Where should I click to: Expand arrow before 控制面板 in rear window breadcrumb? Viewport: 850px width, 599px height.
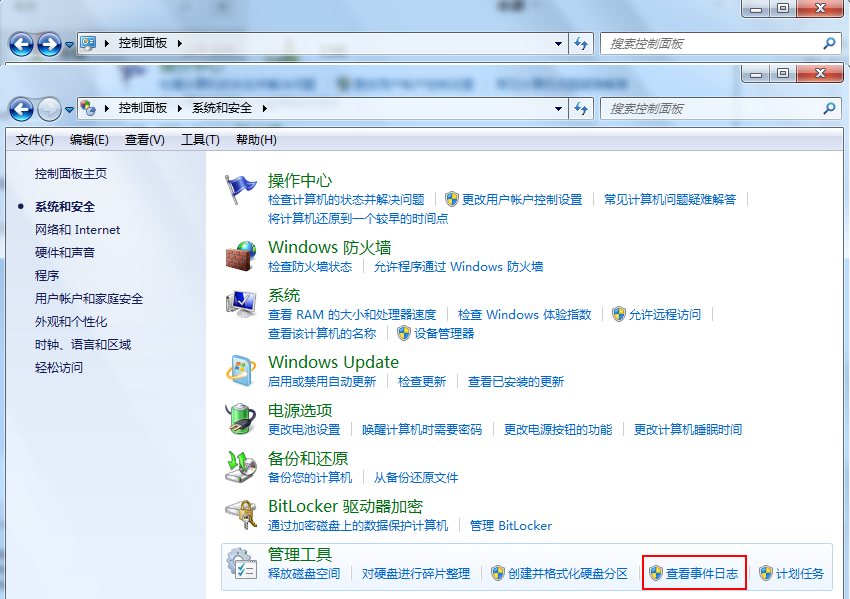click(x=107, y=43)
